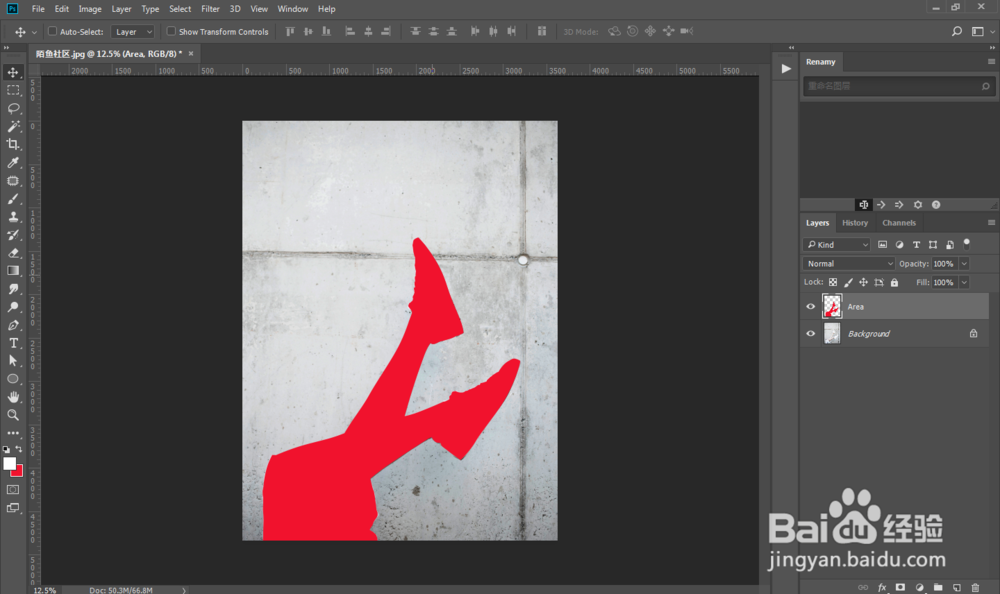This screenshot has height=594, width=1000.
Task: Select the Area layer thumbnail
Action: (x=832, y=307)
